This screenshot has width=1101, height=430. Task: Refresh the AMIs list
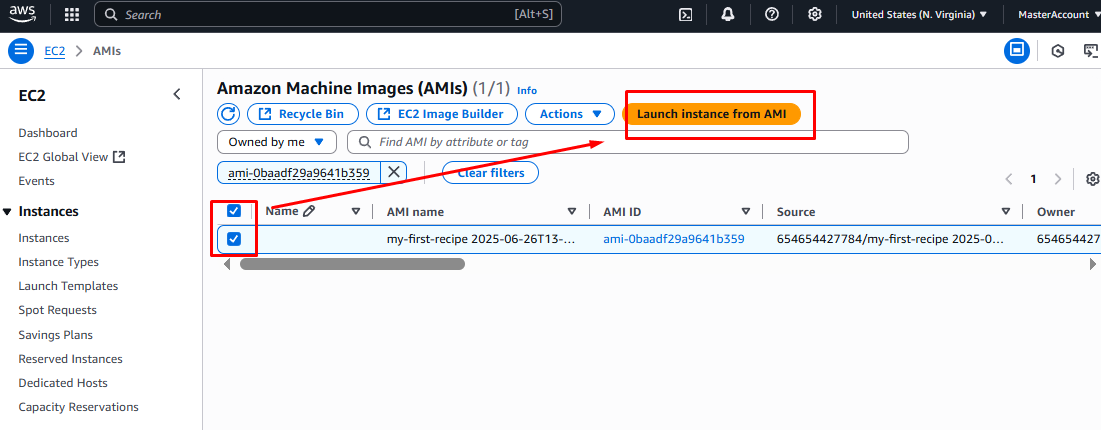[229, 114]
